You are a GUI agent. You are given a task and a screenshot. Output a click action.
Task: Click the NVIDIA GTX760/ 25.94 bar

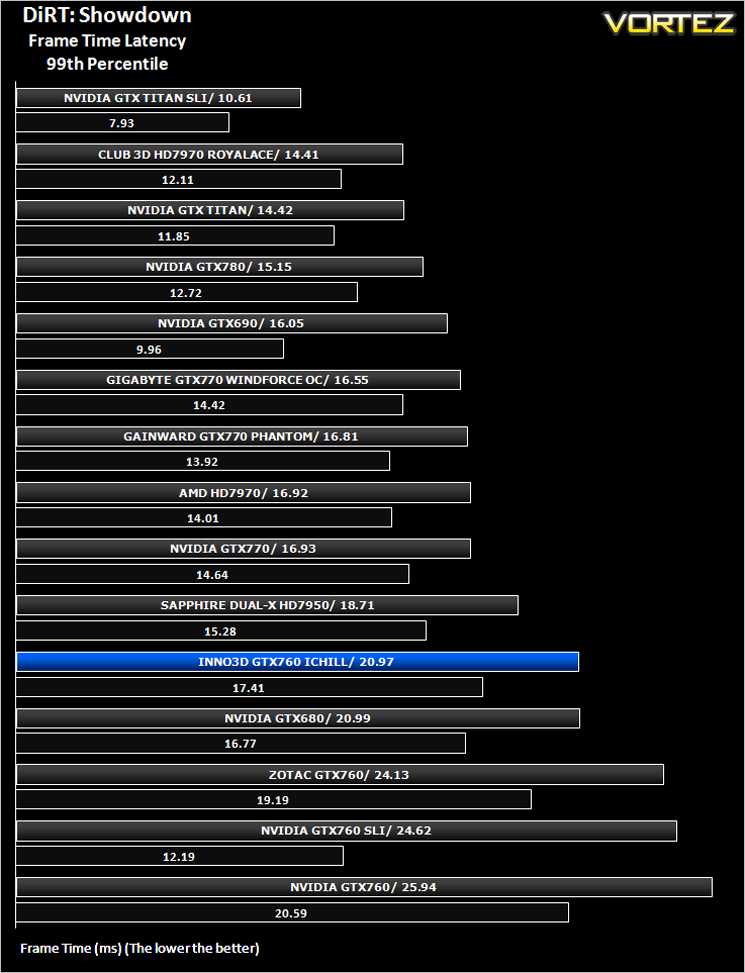364,887
